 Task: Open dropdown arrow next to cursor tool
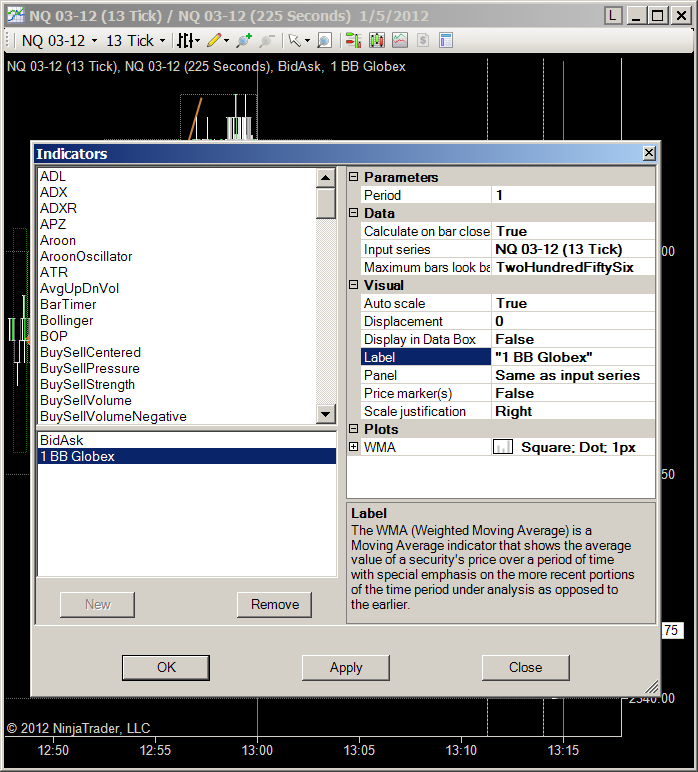[x=308, y=40]
